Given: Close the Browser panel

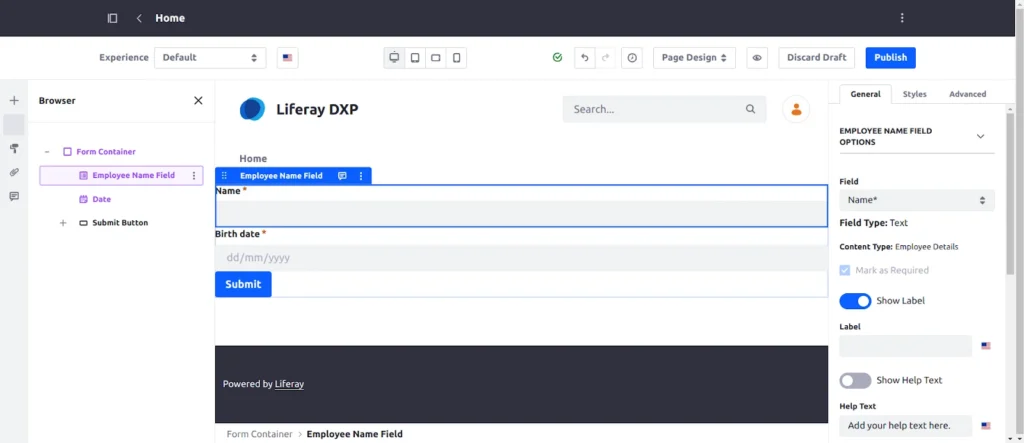Looking at the screenshot, I should [x=198, y=101].
